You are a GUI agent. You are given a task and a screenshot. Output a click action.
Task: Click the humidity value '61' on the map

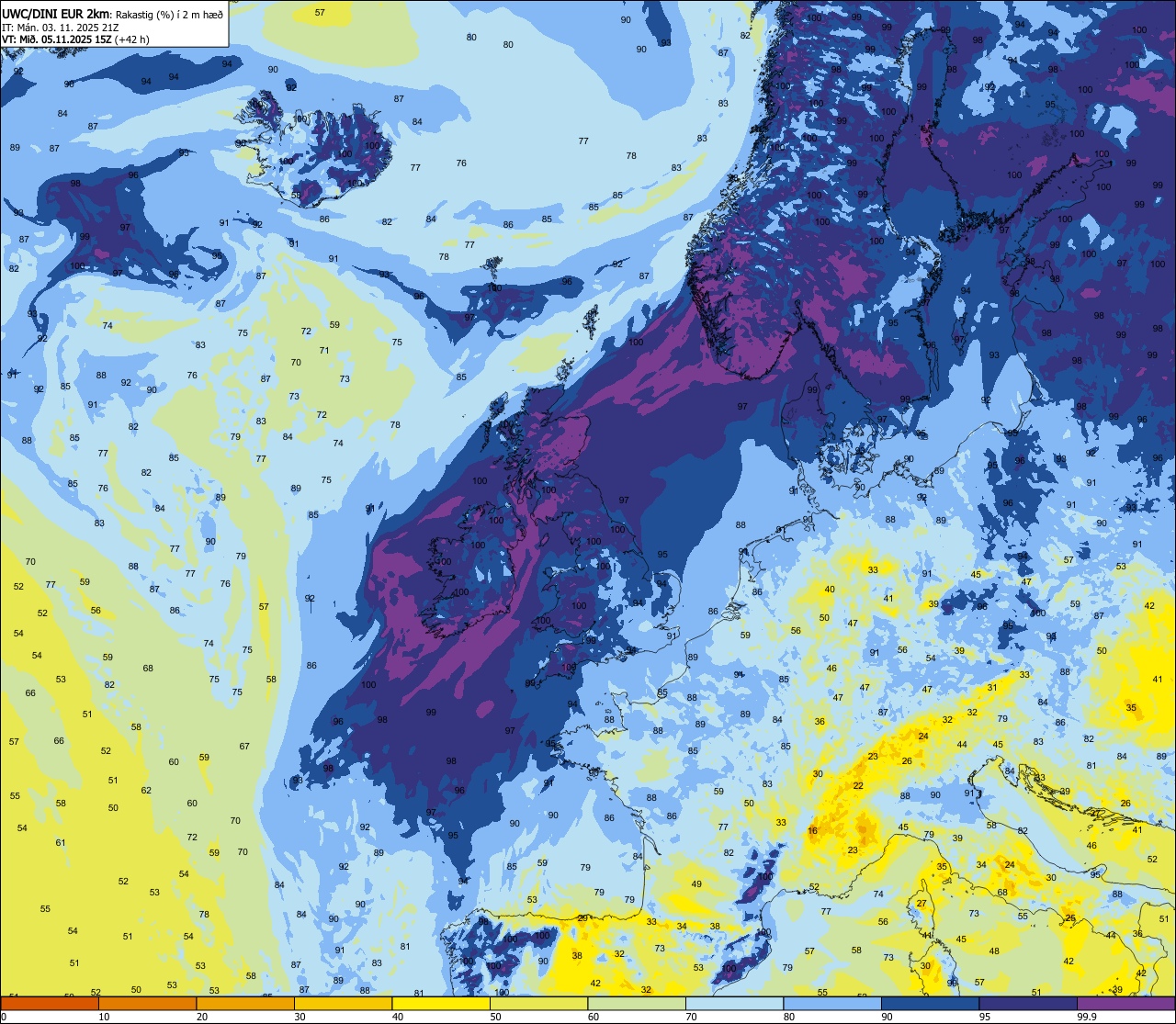pos(61,842)
